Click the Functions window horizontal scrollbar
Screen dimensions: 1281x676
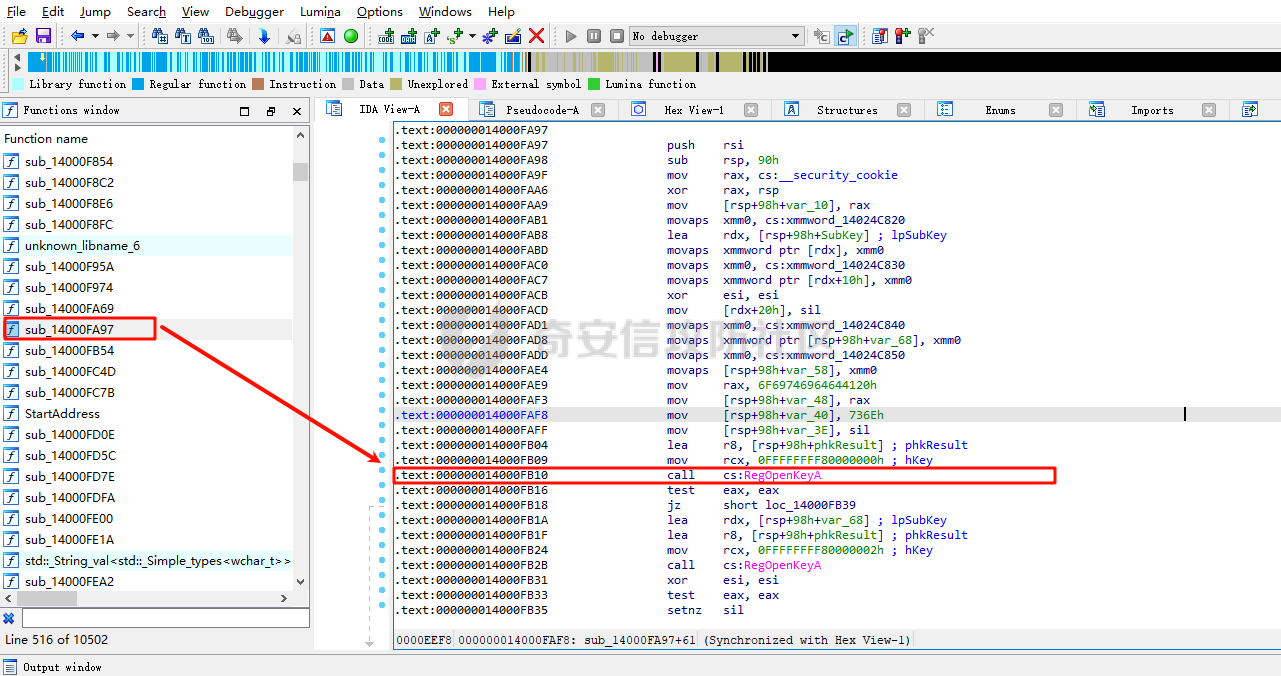[147, 598]
